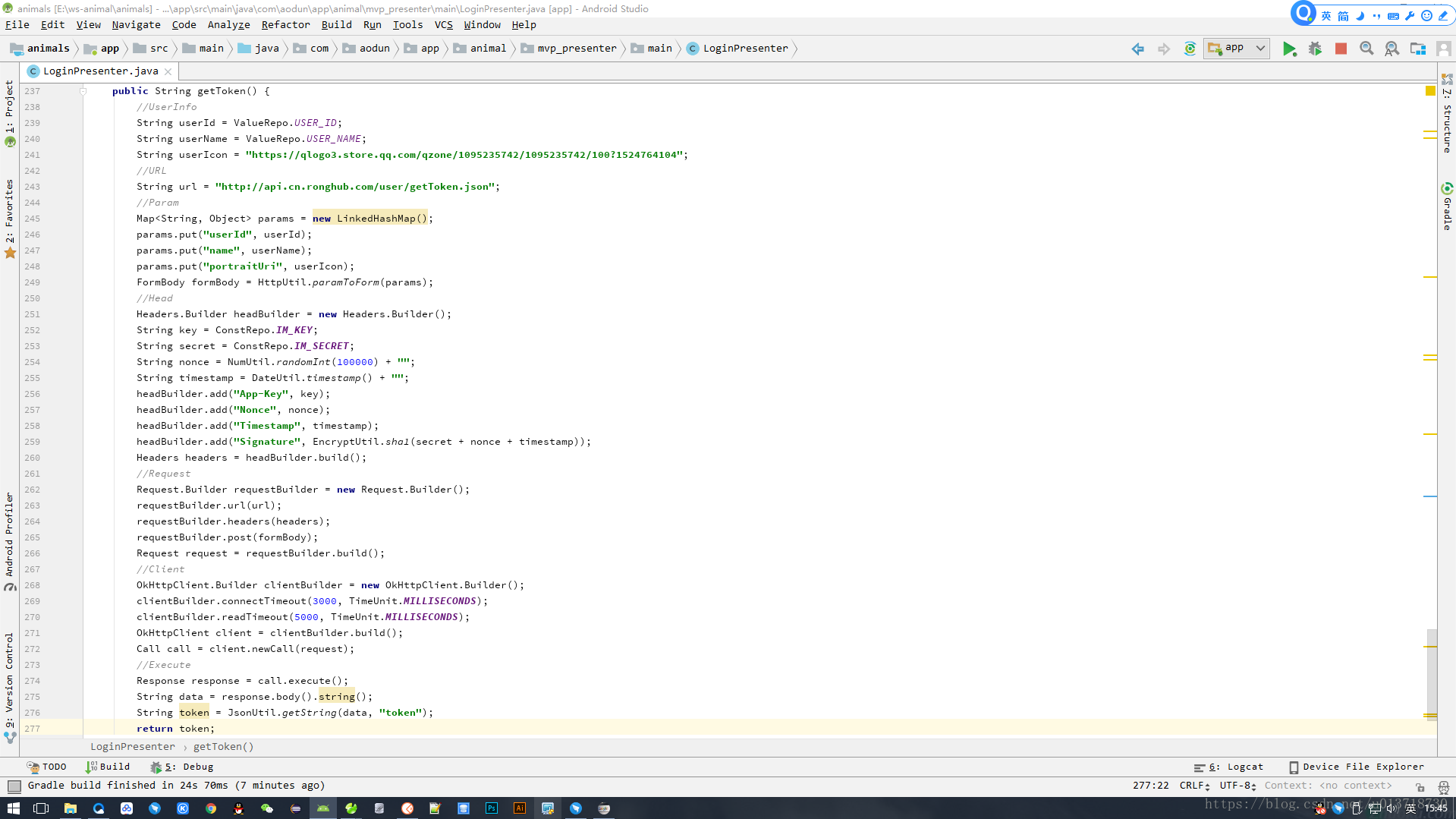This screenshot has height=819, width=1456.
Task: Click line number 245 in the gutter
Action: [32, 219]
